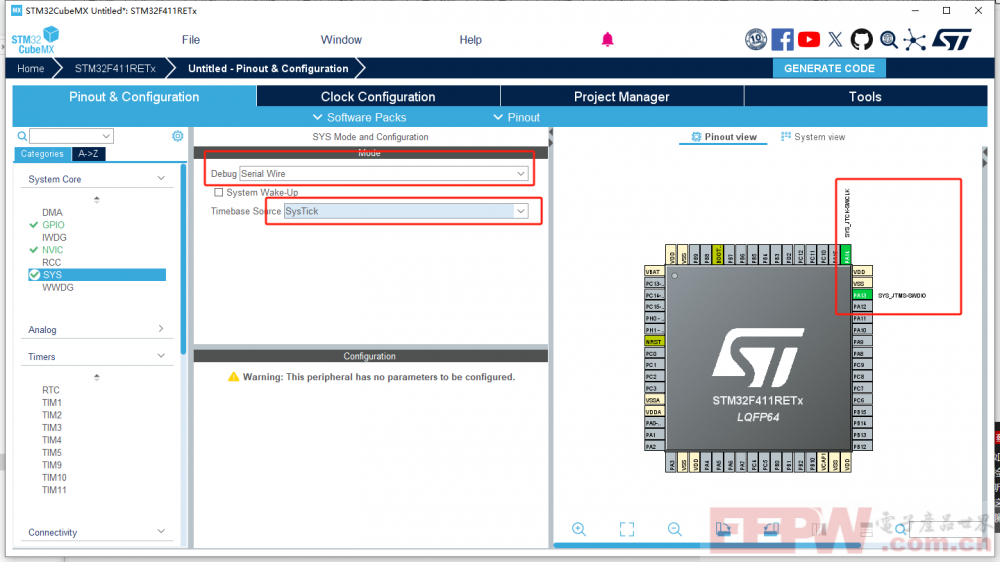
Task: Open the X social link icon
Action: point(835,40)
